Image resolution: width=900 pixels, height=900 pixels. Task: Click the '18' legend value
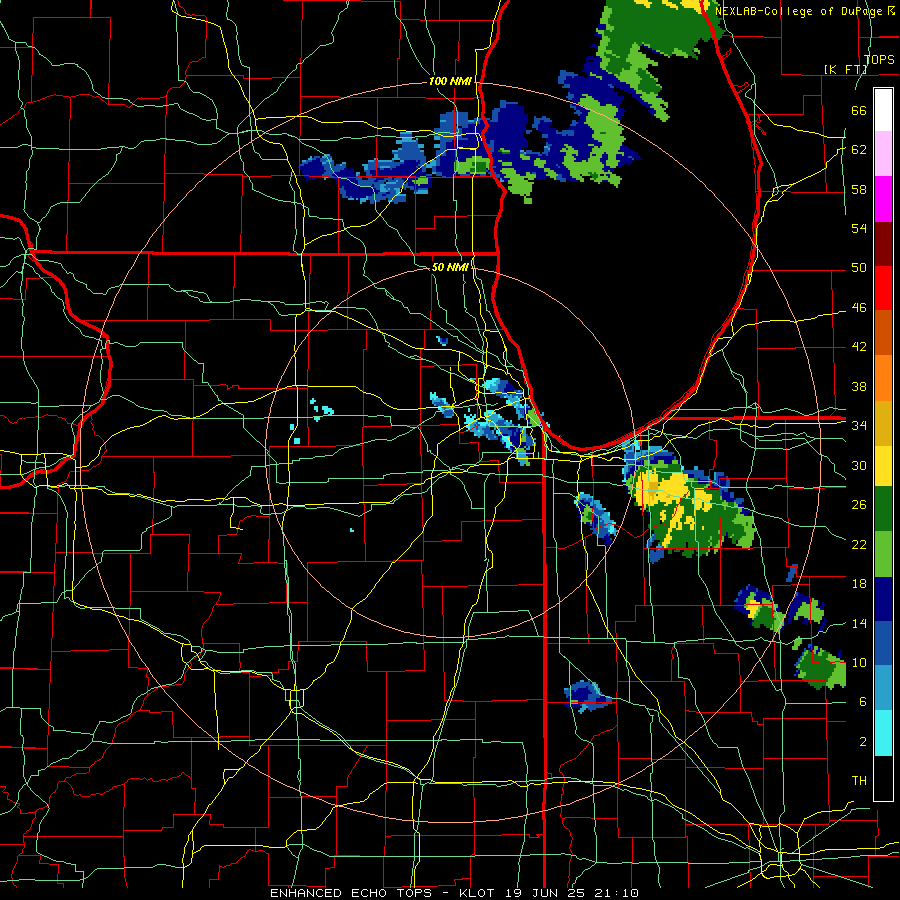click(x=859, y=584)
